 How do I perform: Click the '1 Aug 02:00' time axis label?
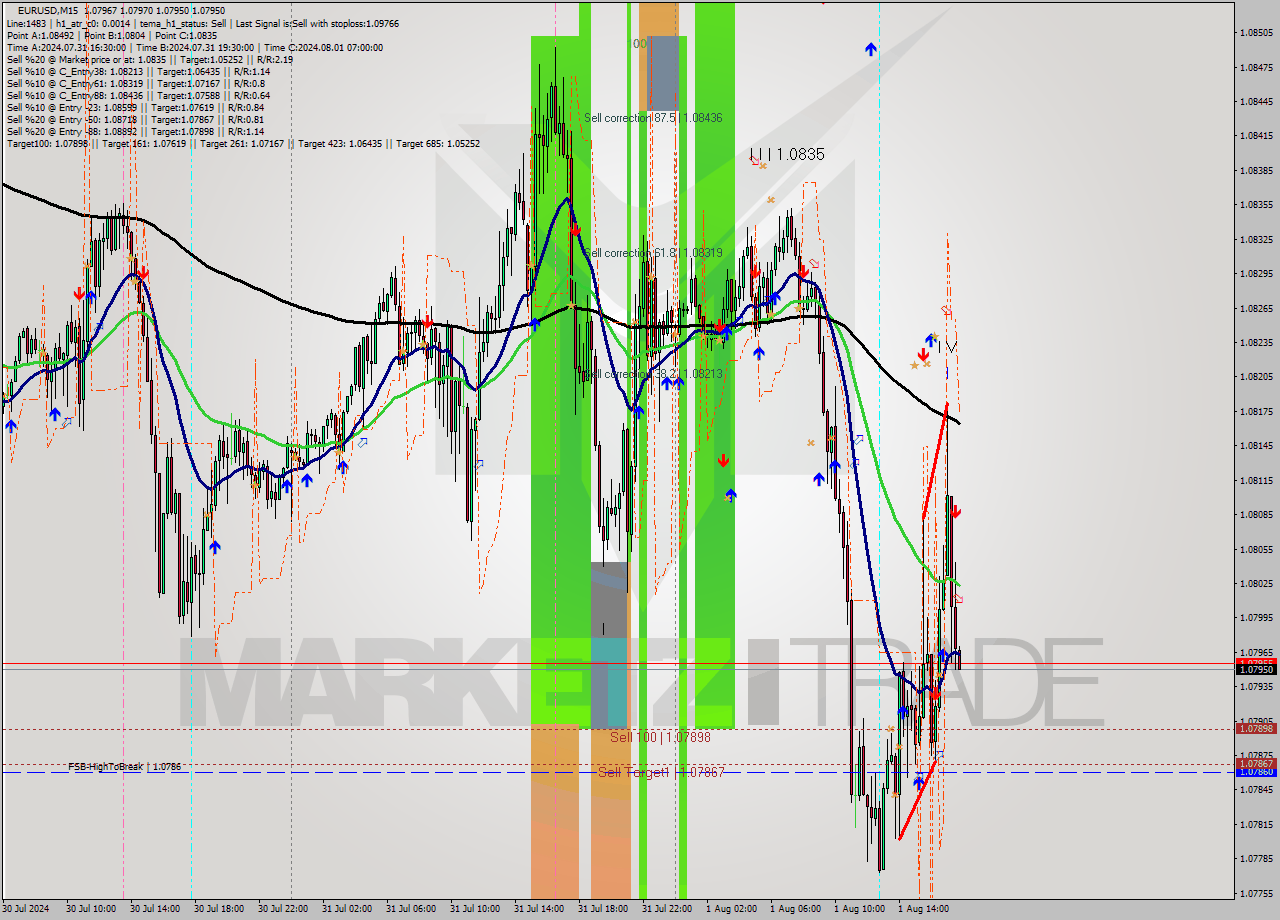732,909
